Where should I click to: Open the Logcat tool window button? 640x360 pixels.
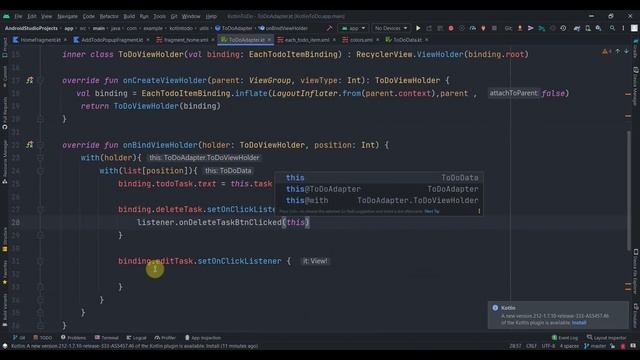coord(136,338)
